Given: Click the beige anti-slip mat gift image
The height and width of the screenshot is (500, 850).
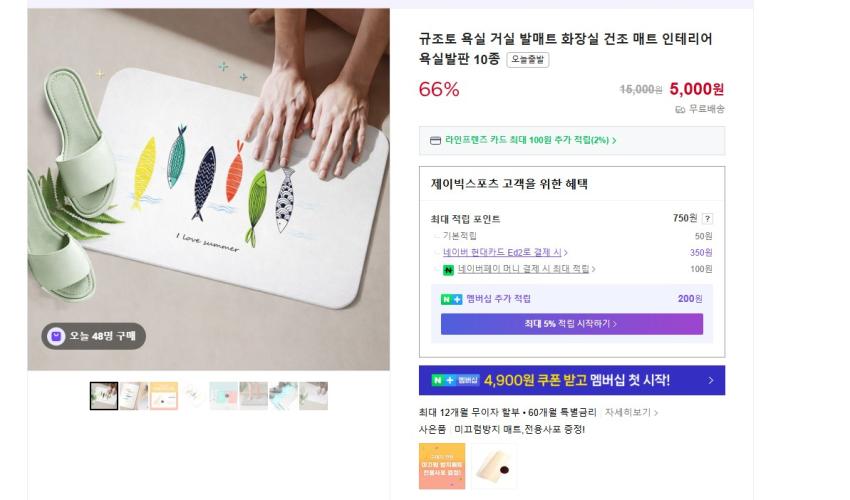Looking at the screenshot, I should (x=493, y=465).
